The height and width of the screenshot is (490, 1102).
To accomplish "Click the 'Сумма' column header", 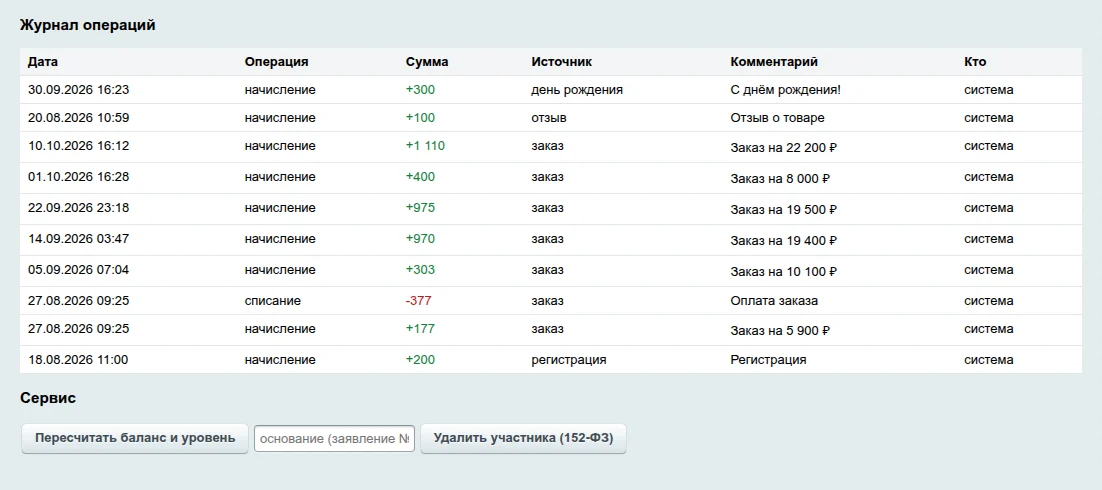I will tap(427, 62).
